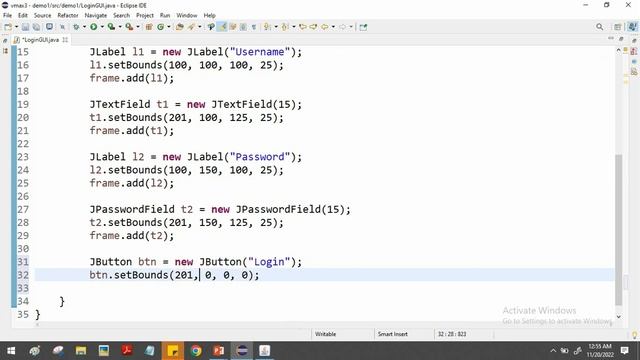The width and height of the screenshot is (640, 360).
Task: Expand the Next Annotation dropdown arrow
Action: (276, 27)
